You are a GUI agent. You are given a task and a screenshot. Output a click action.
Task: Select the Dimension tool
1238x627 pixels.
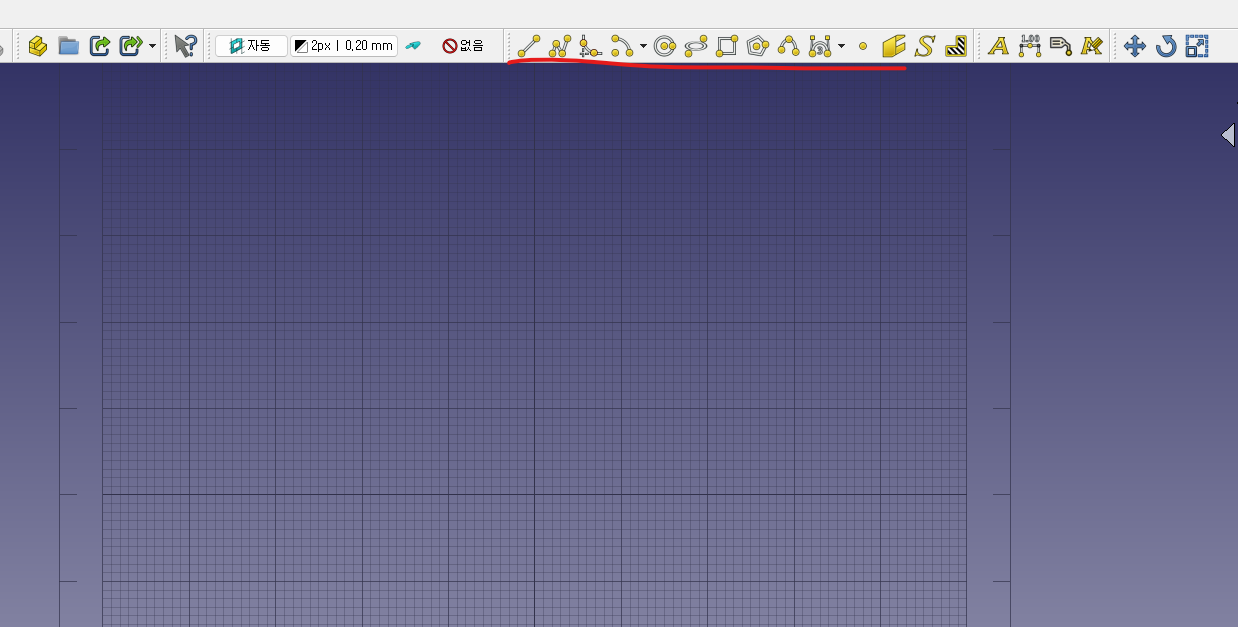pyautogui.click(x=1030, y=46)
